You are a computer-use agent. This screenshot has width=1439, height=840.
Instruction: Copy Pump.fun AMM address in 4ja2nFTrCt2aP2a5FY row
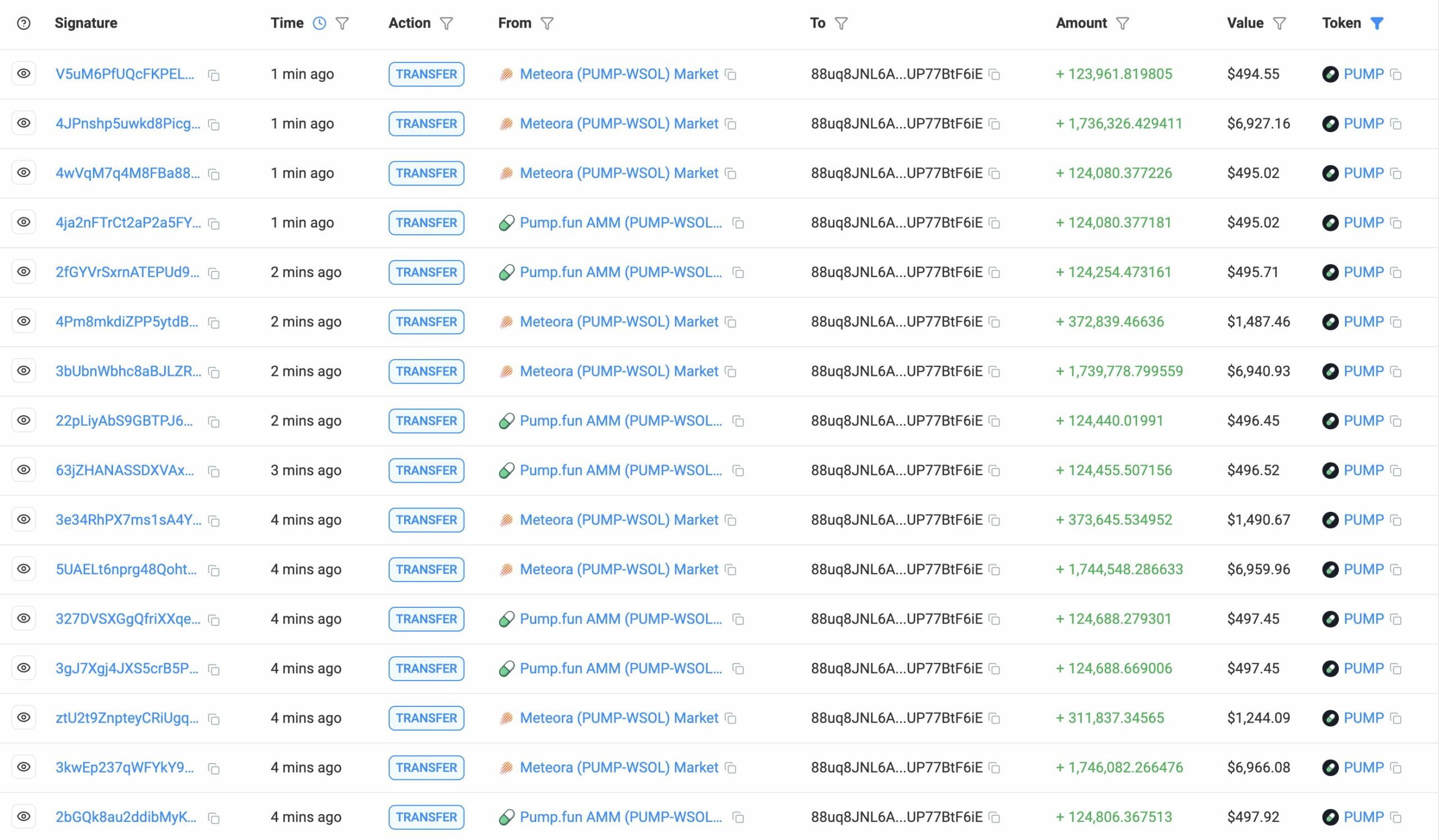[739, 223]
